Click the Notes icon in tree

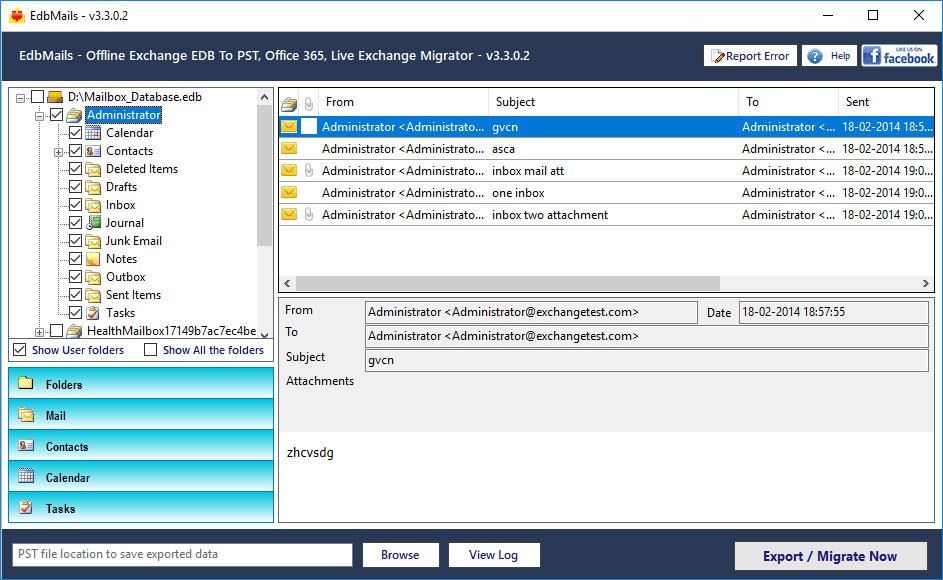(93, 259)
